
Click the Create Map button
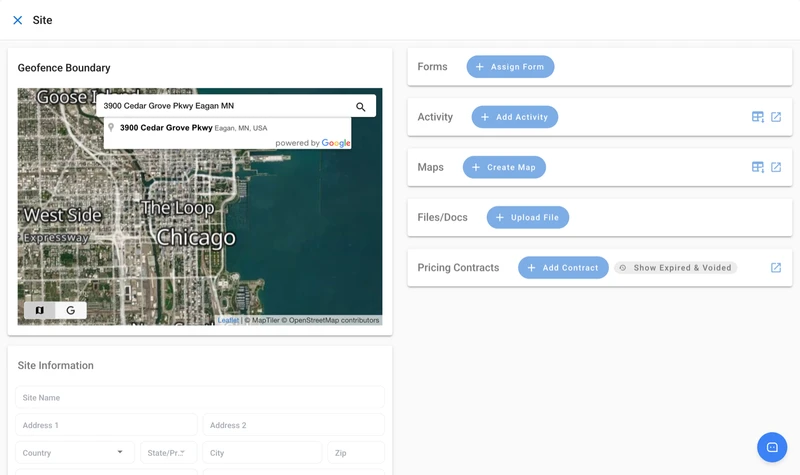504,167
